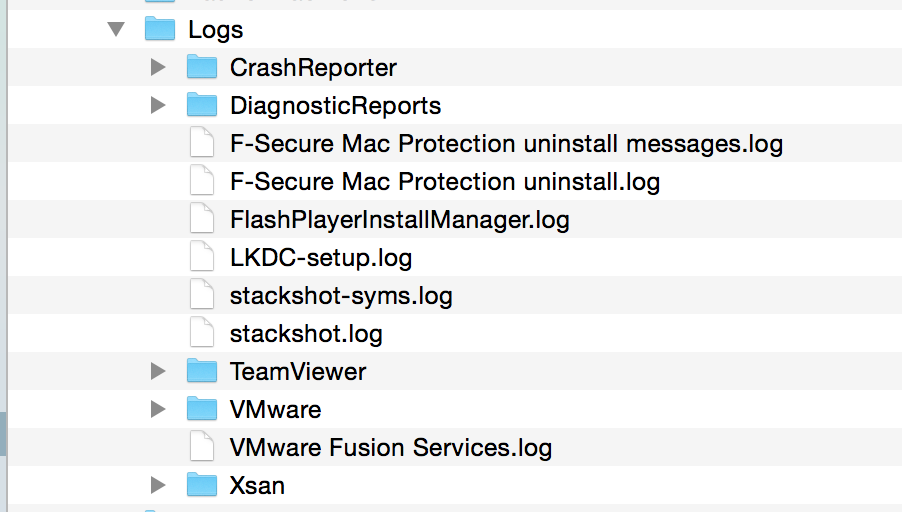Expand the Xsan folder triangle

[x=157, y=485]
